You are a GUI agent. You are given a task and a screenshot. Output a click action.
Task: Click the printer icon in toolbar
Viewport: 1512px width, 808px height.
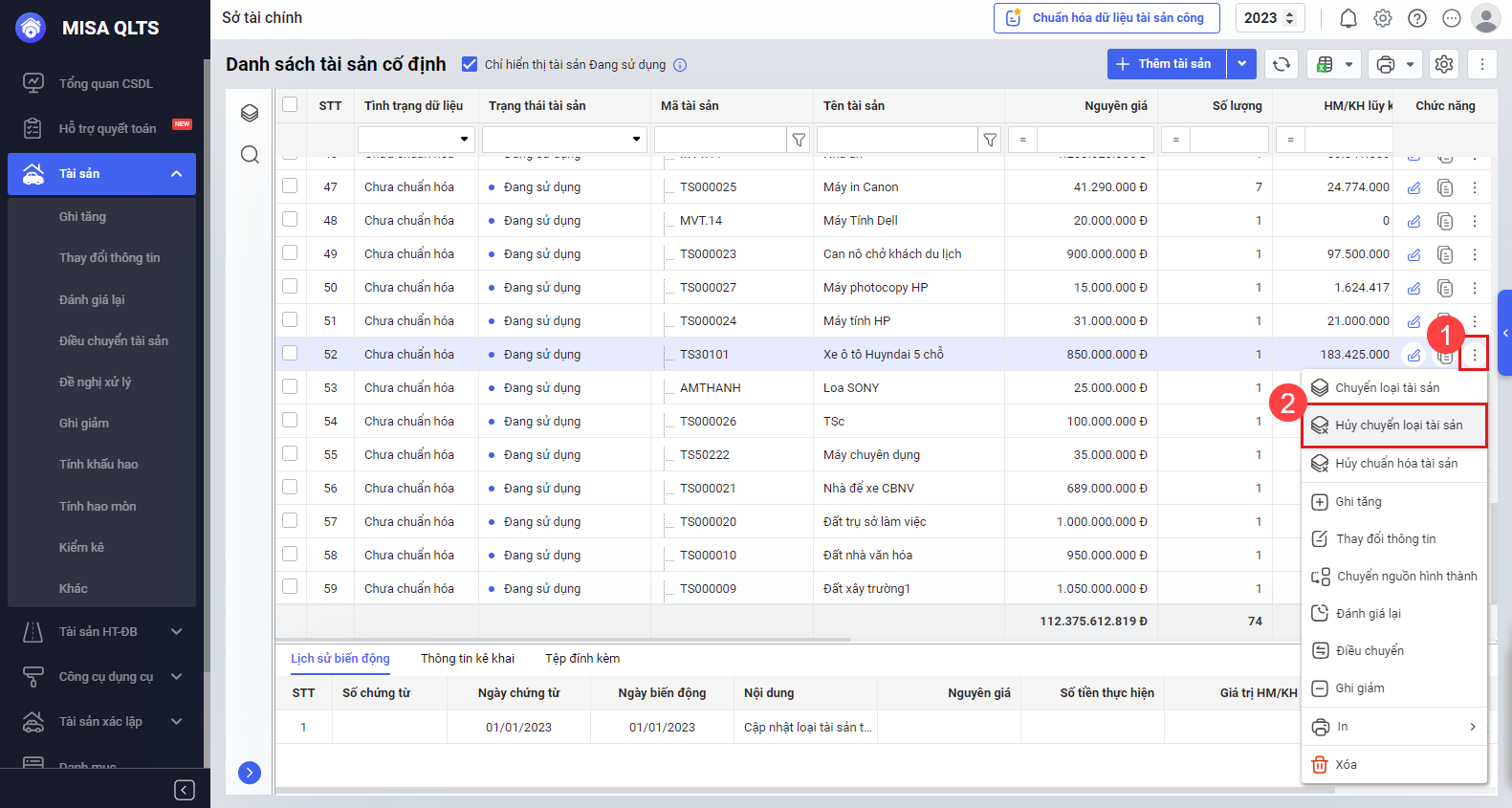coord(1385,64)
